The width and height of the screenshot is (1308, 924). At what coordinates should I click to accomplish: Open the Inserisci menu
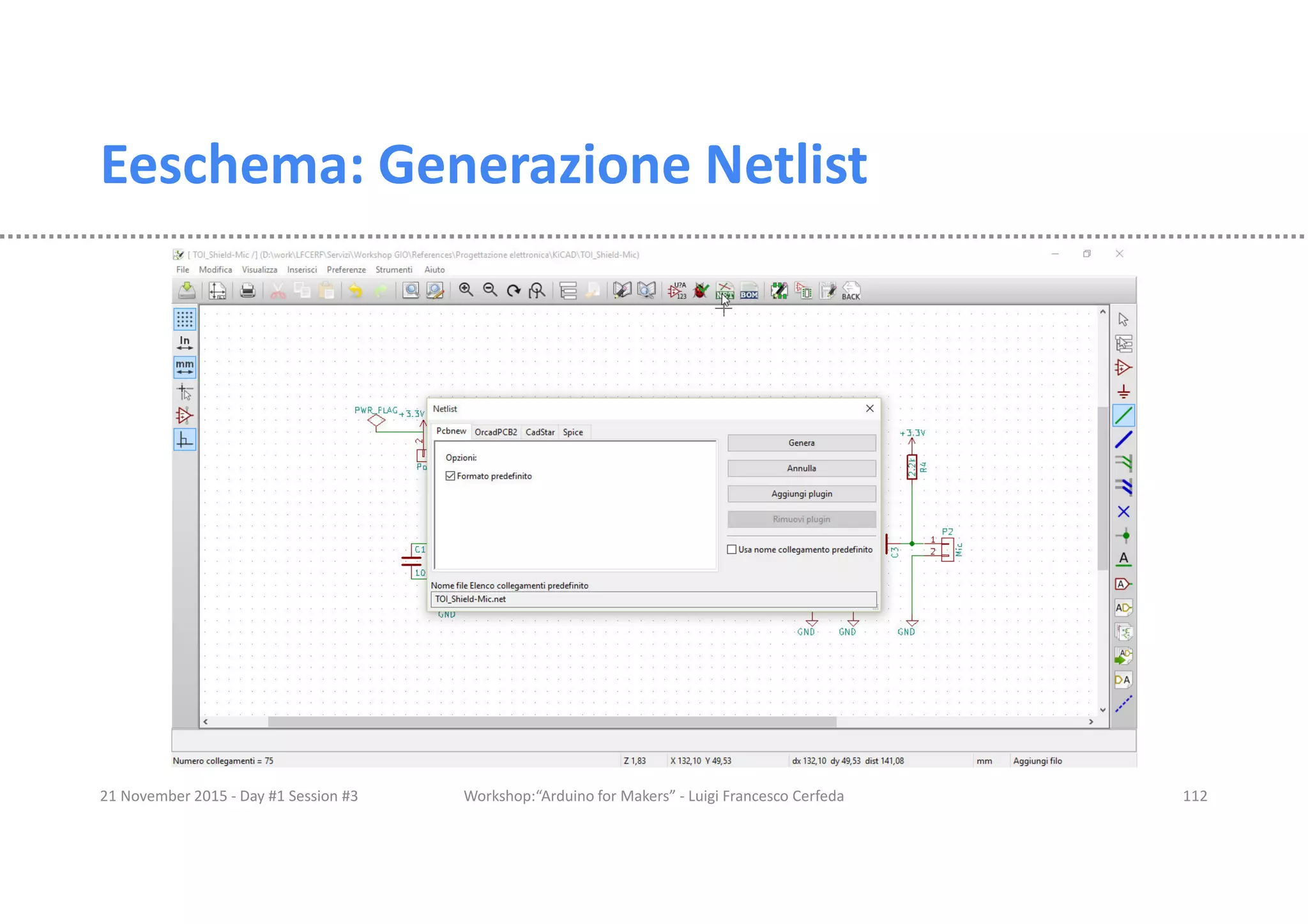coord(302,270)
